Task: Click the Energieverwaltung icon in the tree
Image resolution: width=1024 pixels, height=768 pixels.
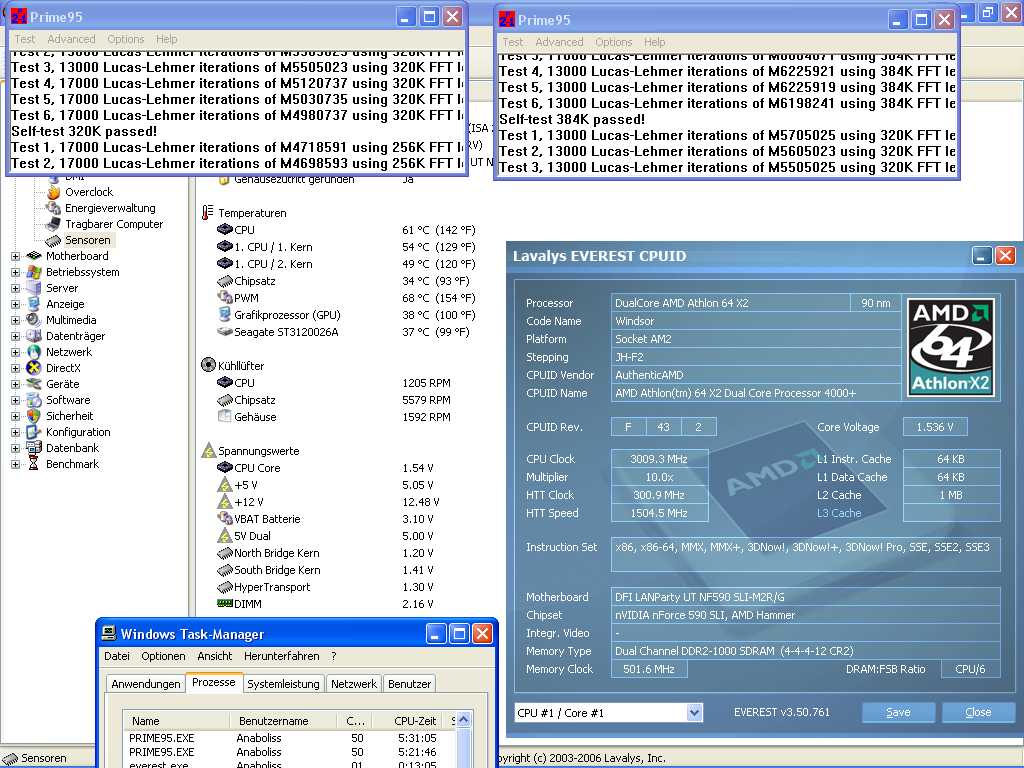Action: pyautogui.click(x=54, y=208)
